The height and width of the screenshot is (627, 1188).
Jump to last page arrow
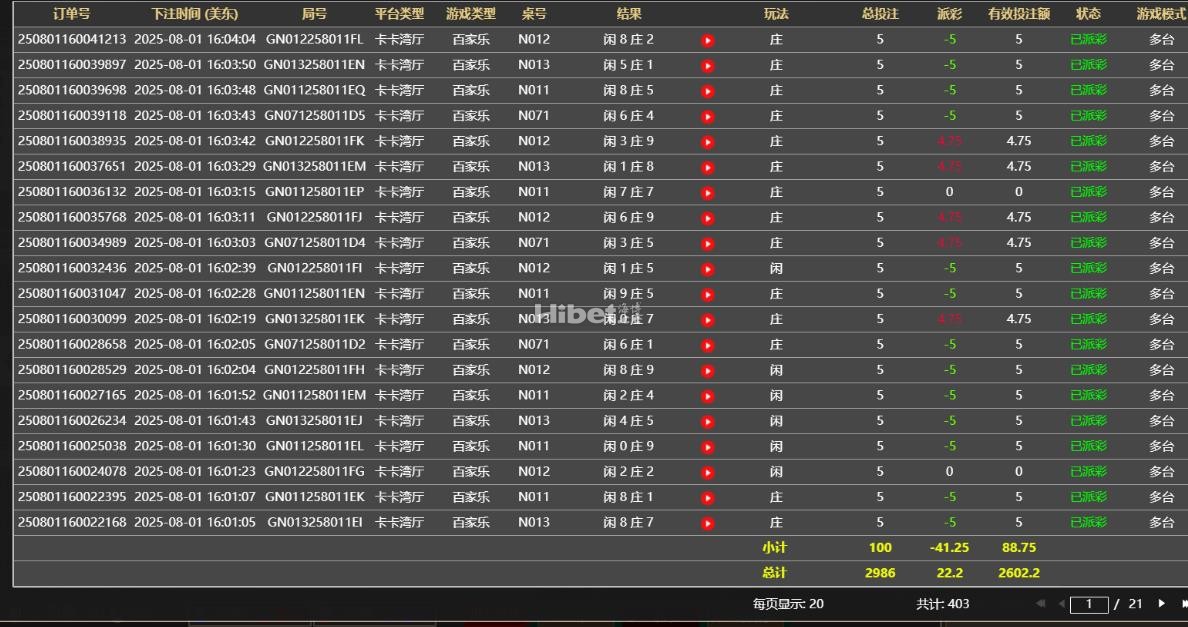(x=1183, y=604)
